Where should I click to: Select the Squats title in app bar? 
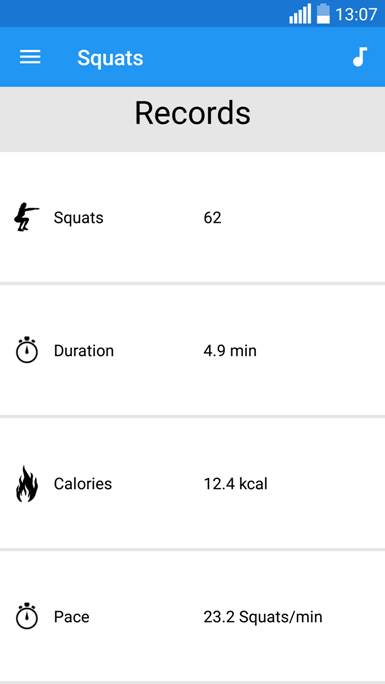[x=110, y=58]
